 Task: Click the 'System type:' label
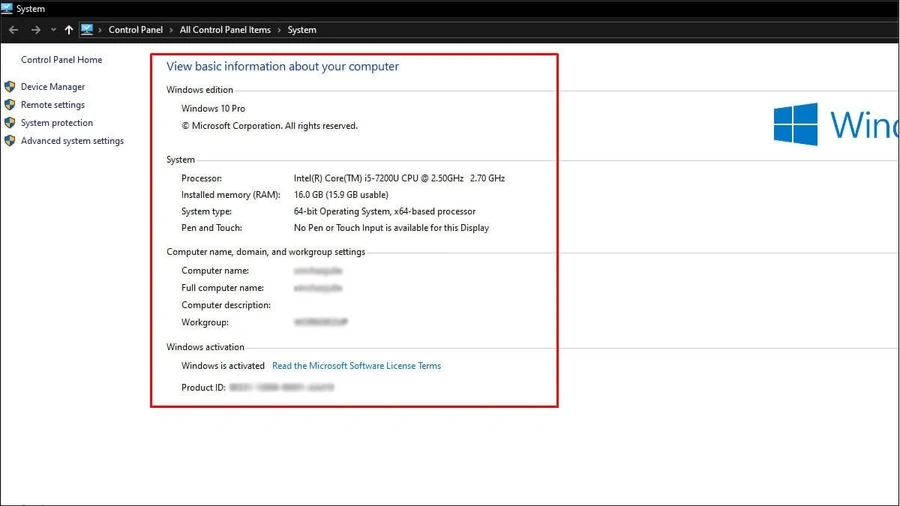tap(207, 211)
